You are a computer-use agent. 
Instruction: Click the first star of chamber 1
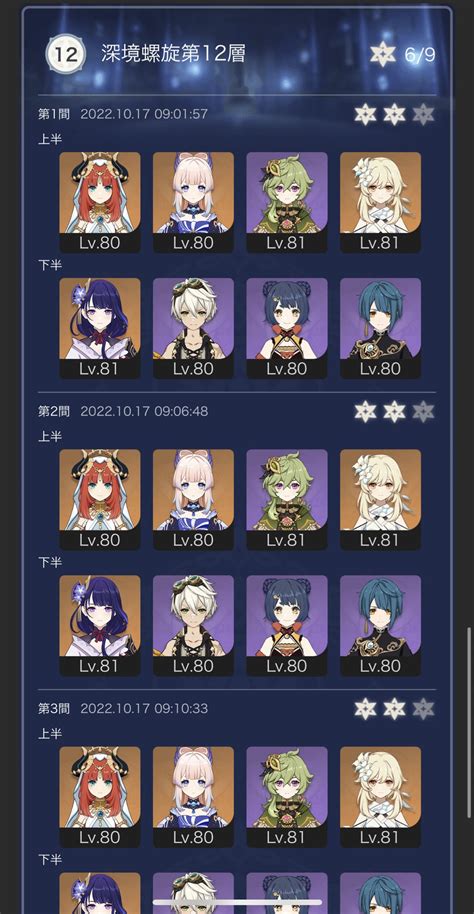[366, 114]
